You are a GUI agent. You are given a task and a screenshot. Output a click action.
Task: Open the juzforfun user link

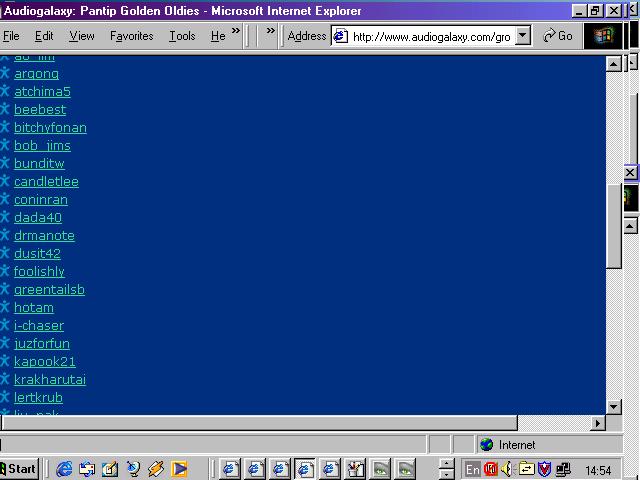click(x=42, y=343)
